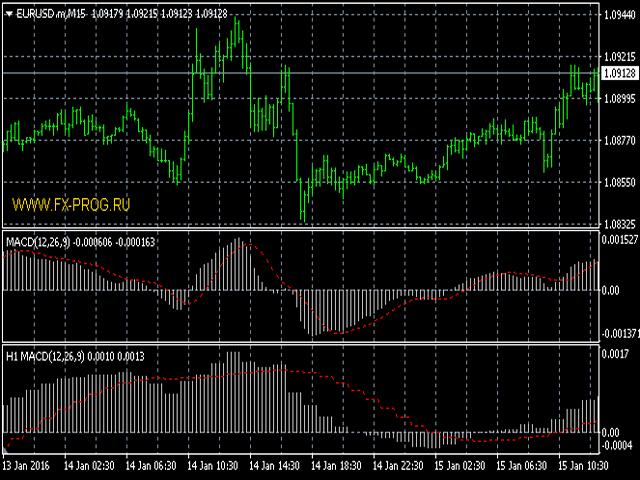Click the 15 Jan 10:30 time label
This screenshot has width=640, height=480.
582,467
